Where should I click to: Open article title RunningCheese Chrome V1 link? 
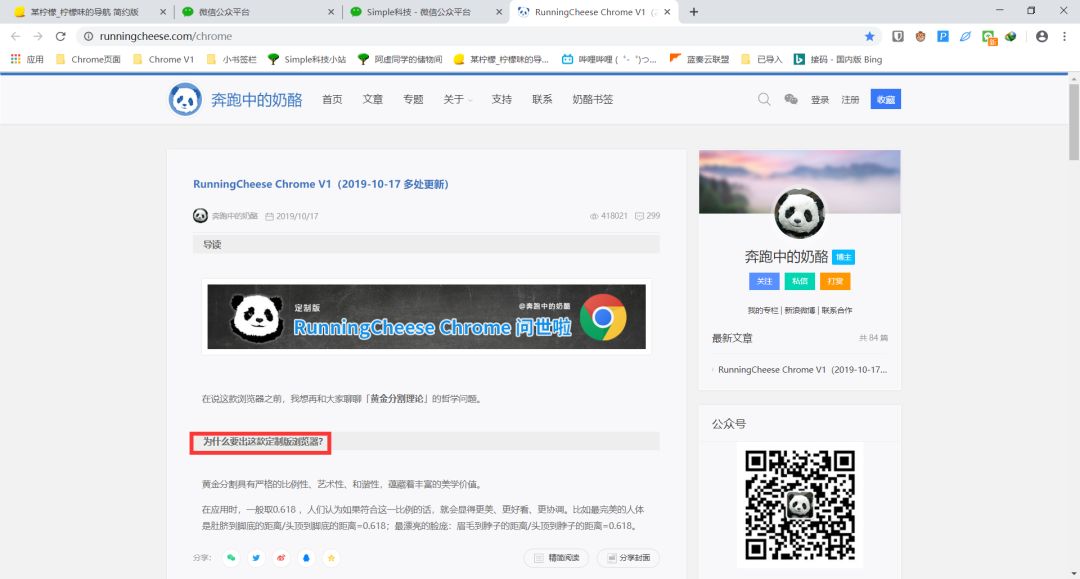coord(321,184)
